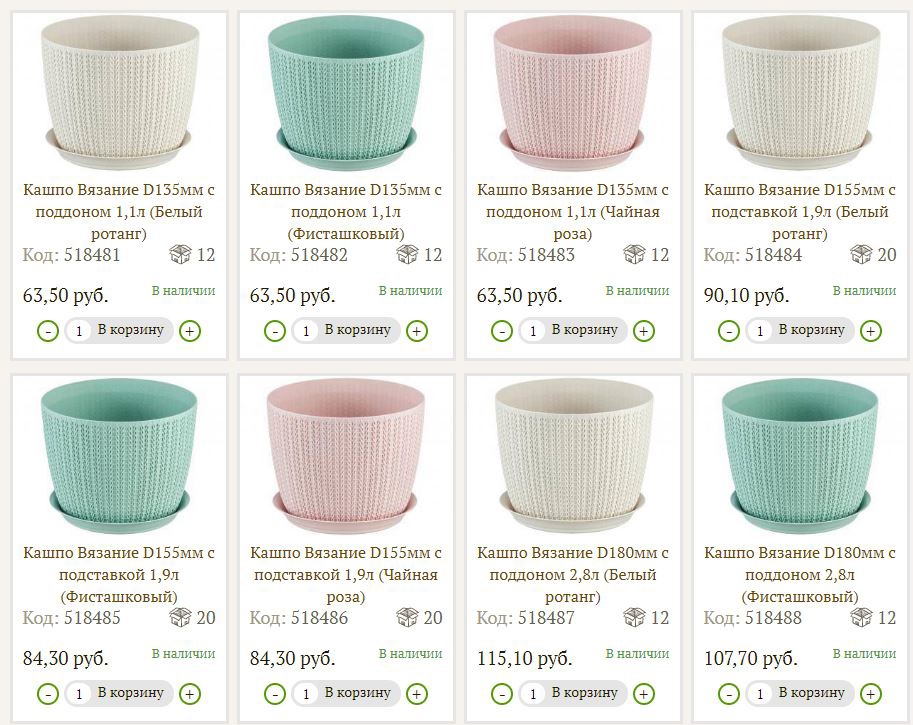This screenshot has height=725, width=913.
Task: Open 'Кашпо Вязание D155мм Белый ротанг' link
Action: [x=800, y=211]
